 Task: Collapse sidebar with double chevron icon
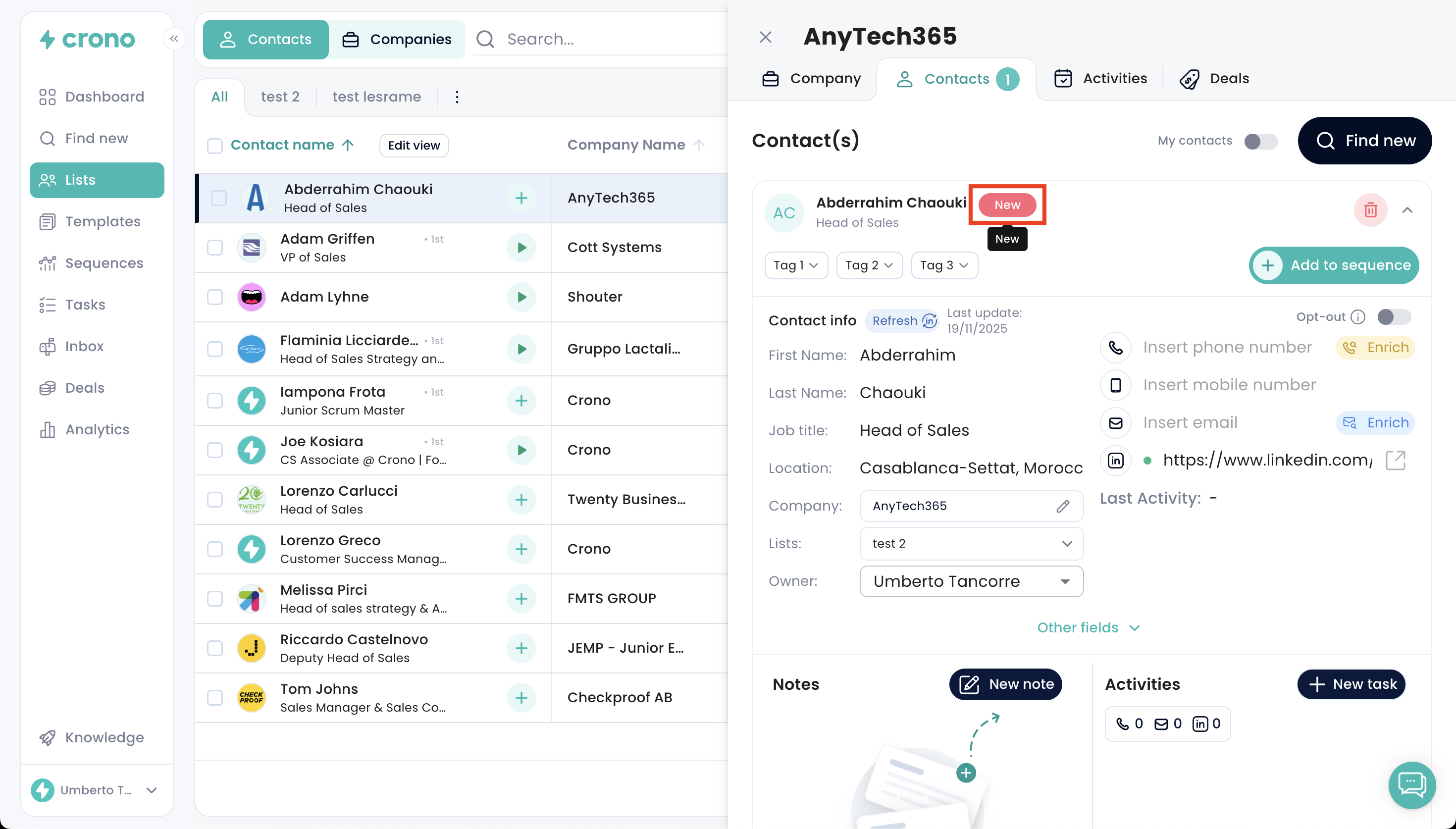(x=174, y=39)
